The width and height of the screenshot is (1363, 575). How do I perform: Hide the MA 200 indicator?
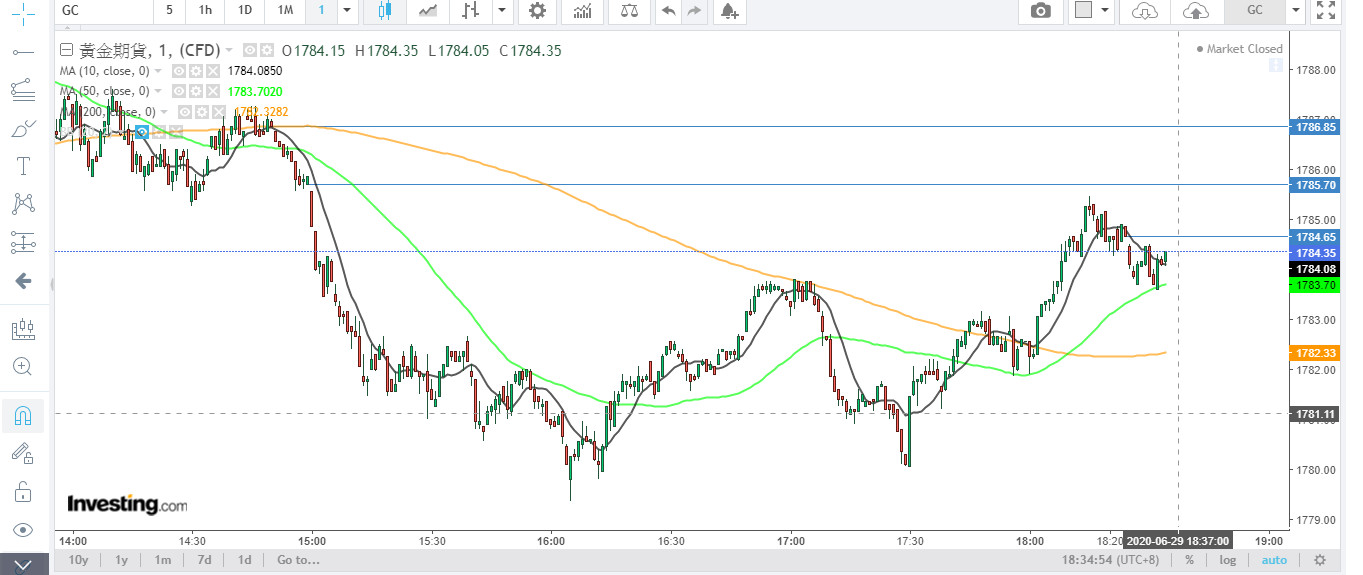coord(185,112)
